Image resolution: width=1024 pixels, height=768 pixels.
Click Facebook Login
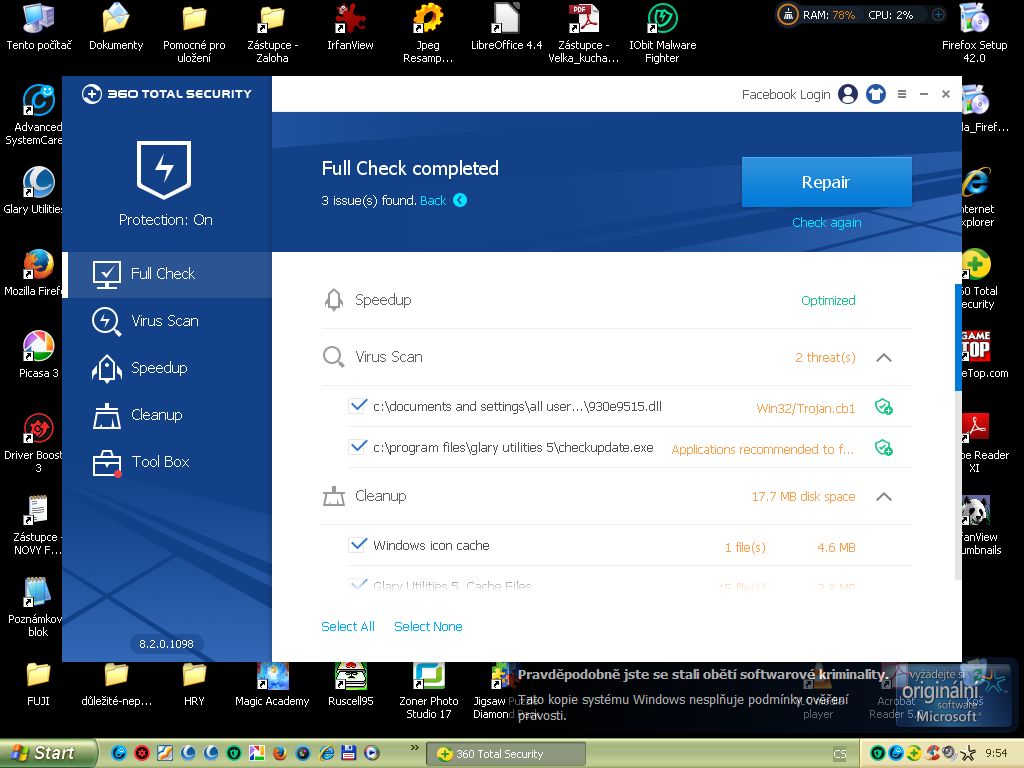(786, 95)
